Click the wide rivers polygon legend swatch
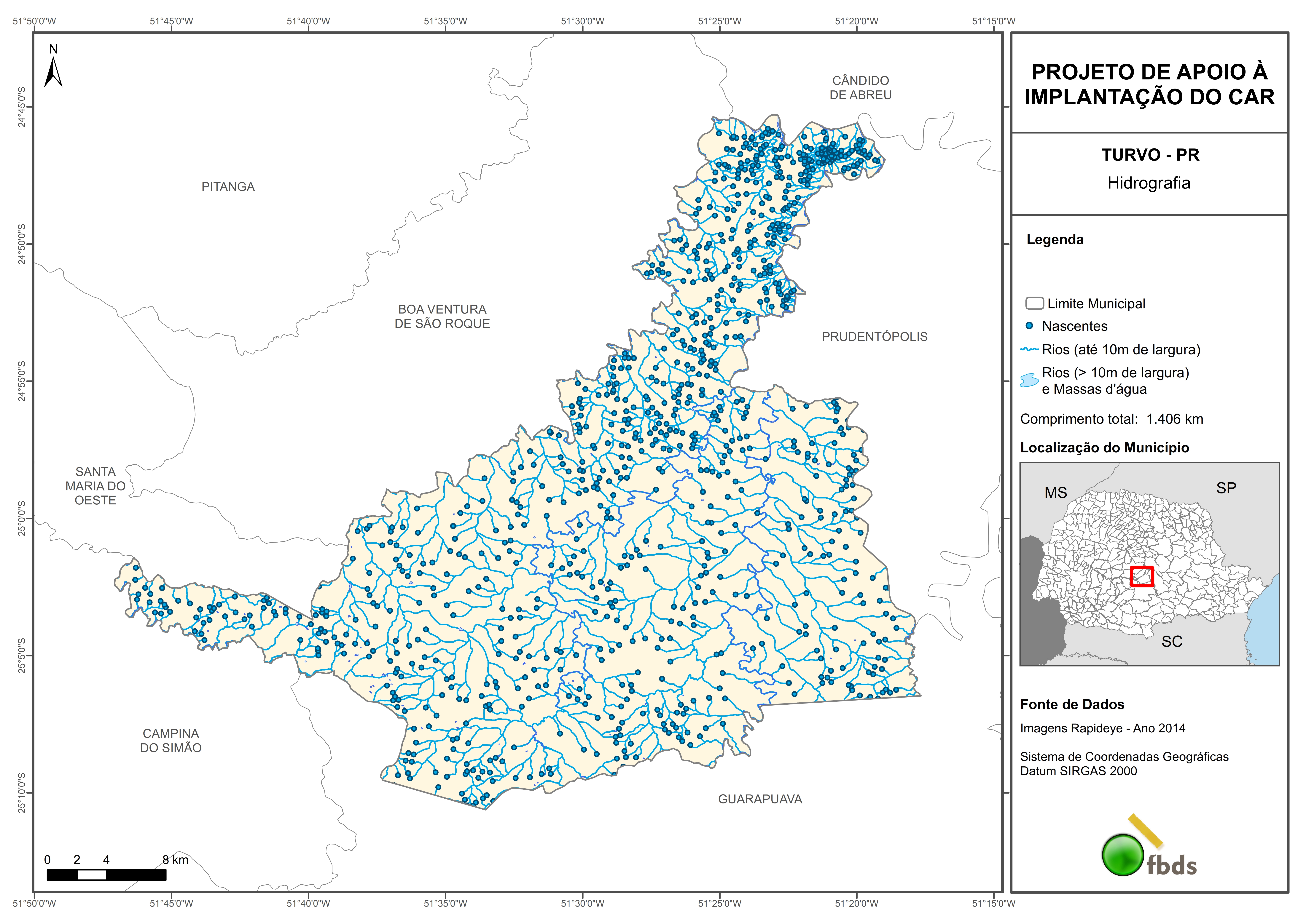This screenshot has width=1306, height=924. pos(1029,380)
